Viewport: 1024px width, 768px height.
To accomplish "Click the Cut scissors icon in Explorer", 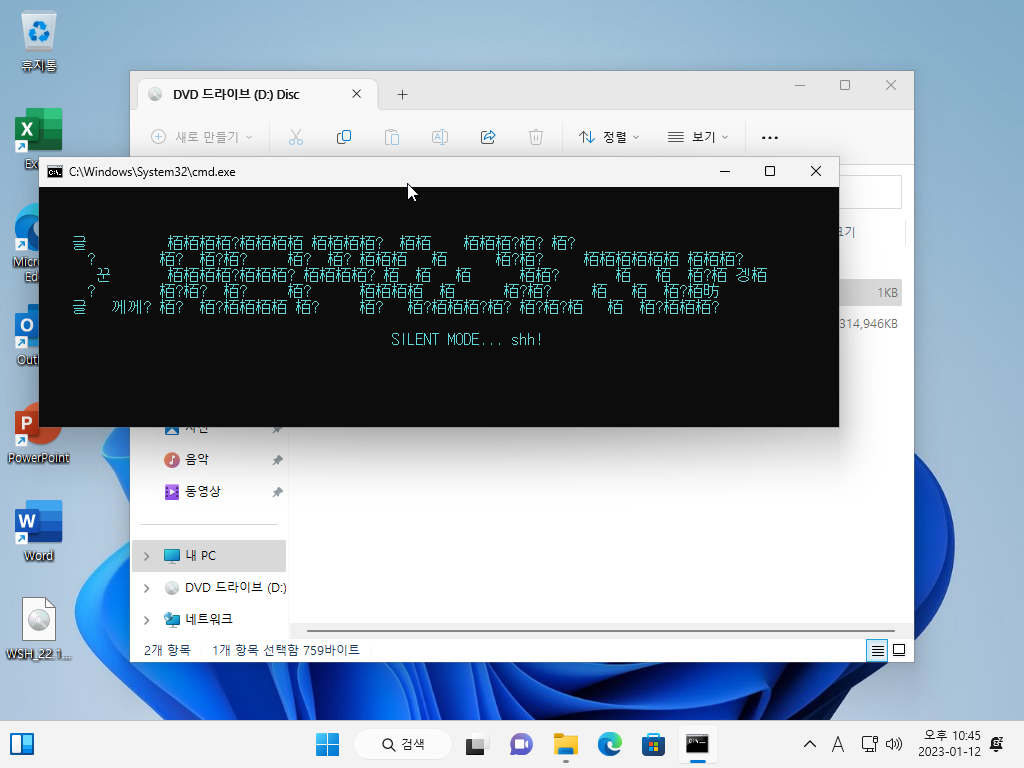I will 296,137.
